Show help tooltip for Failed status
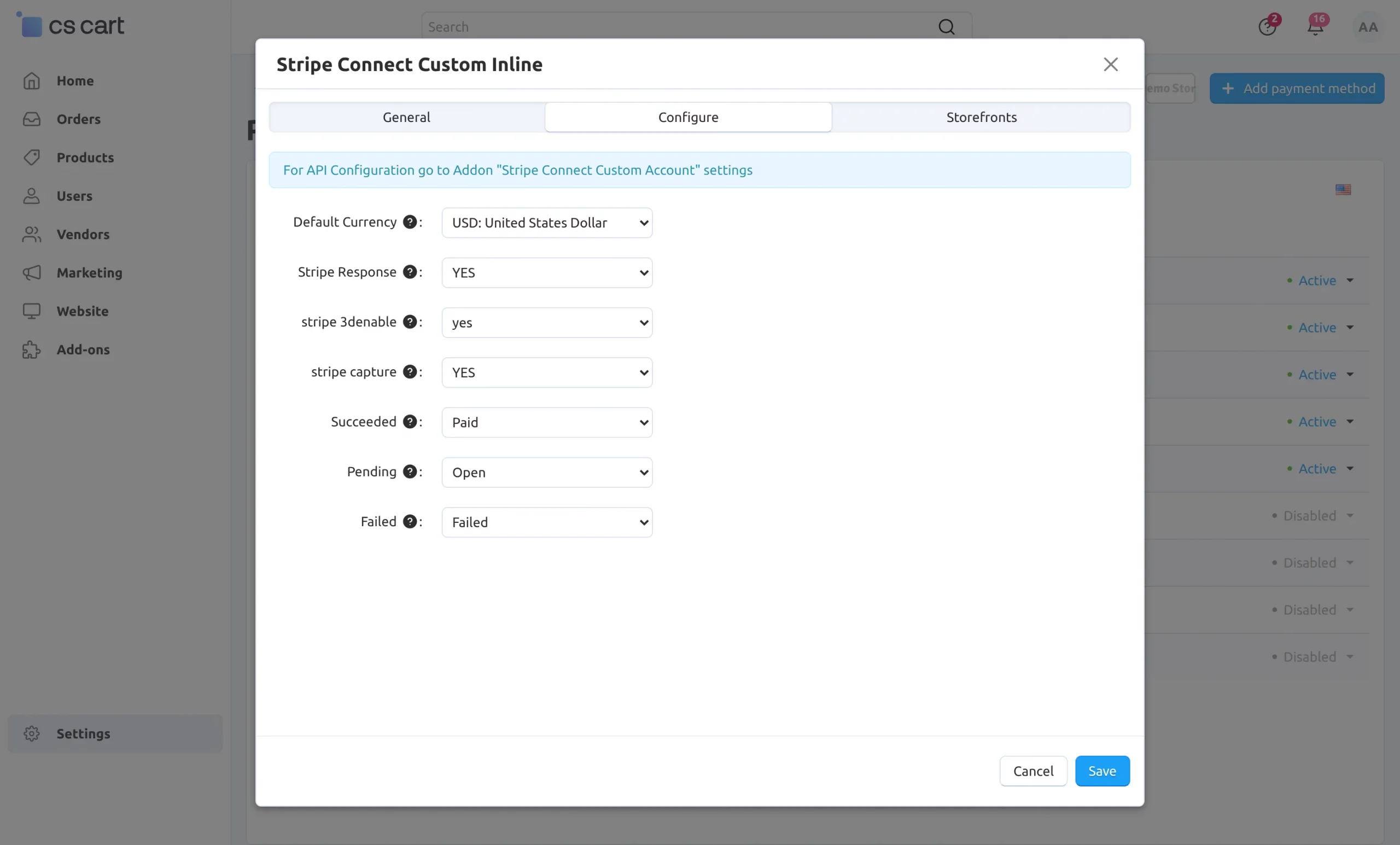 pyautogui.click(x=410, y=522)
